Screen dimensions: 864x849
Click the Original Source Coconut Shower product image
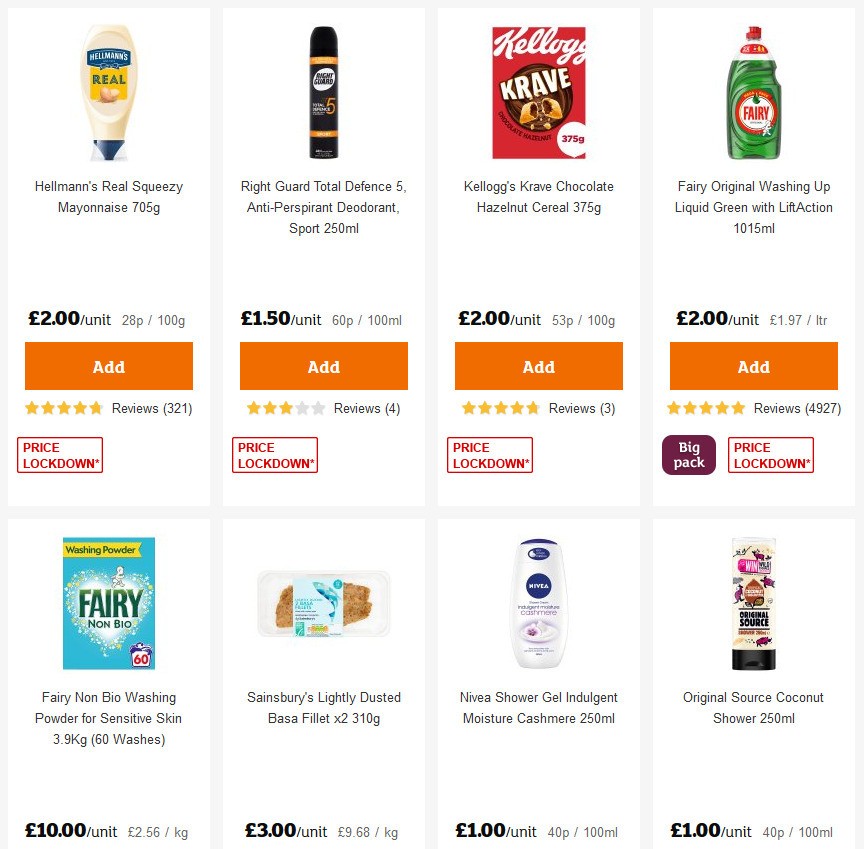coord(753,601)
